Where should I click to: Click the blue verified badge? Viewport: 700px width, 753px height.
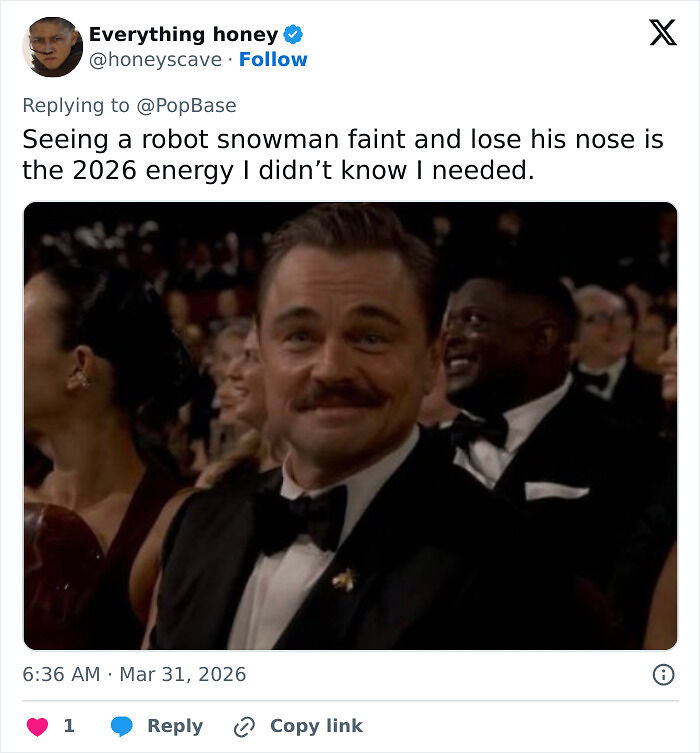[293, 35]
